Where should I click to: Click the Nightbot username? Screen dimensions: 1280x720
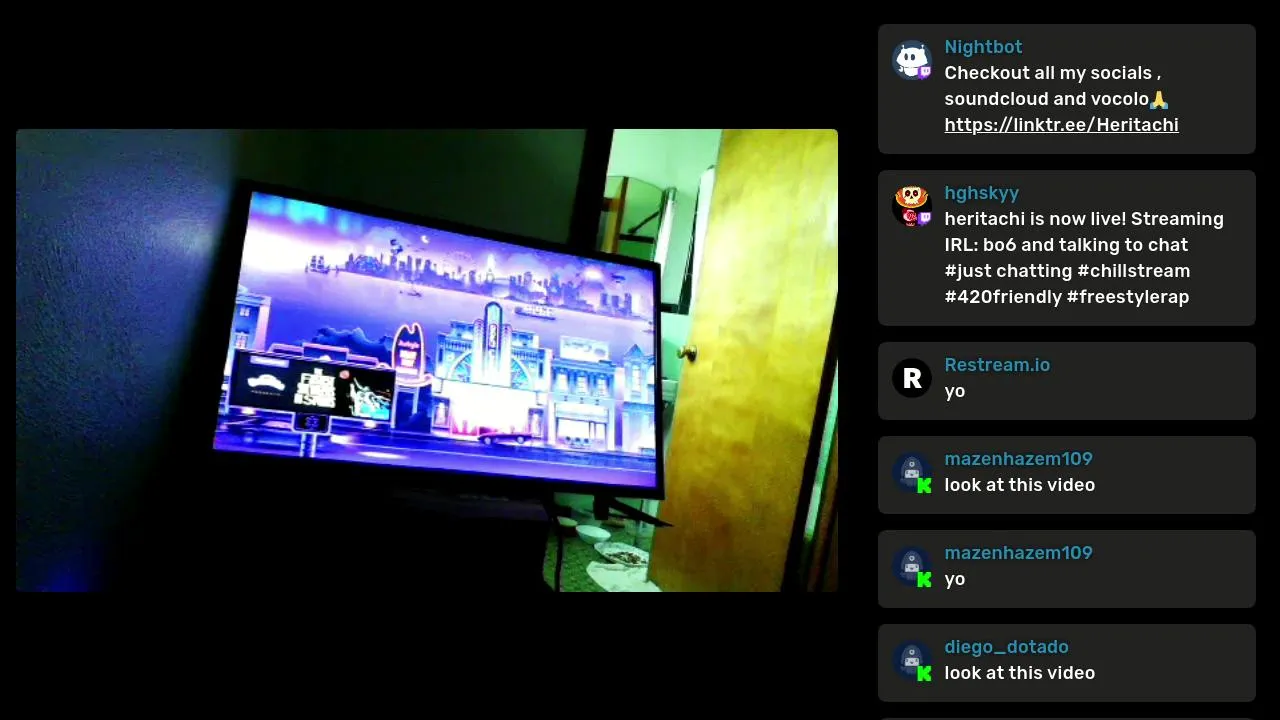coord(983,47)
